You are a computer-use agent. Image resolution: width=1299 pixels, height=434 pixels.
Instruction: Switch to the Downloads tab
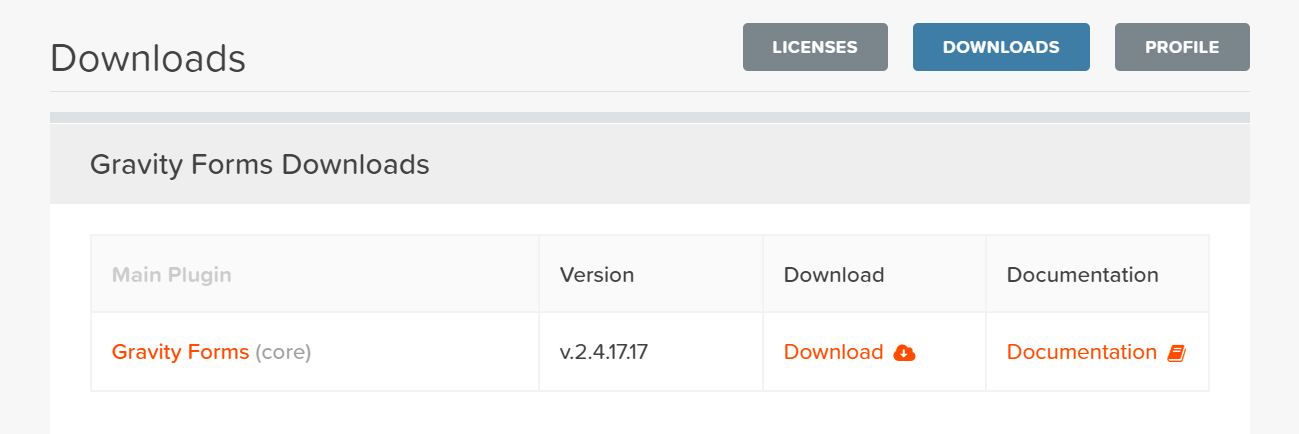tap(1001, 47)
